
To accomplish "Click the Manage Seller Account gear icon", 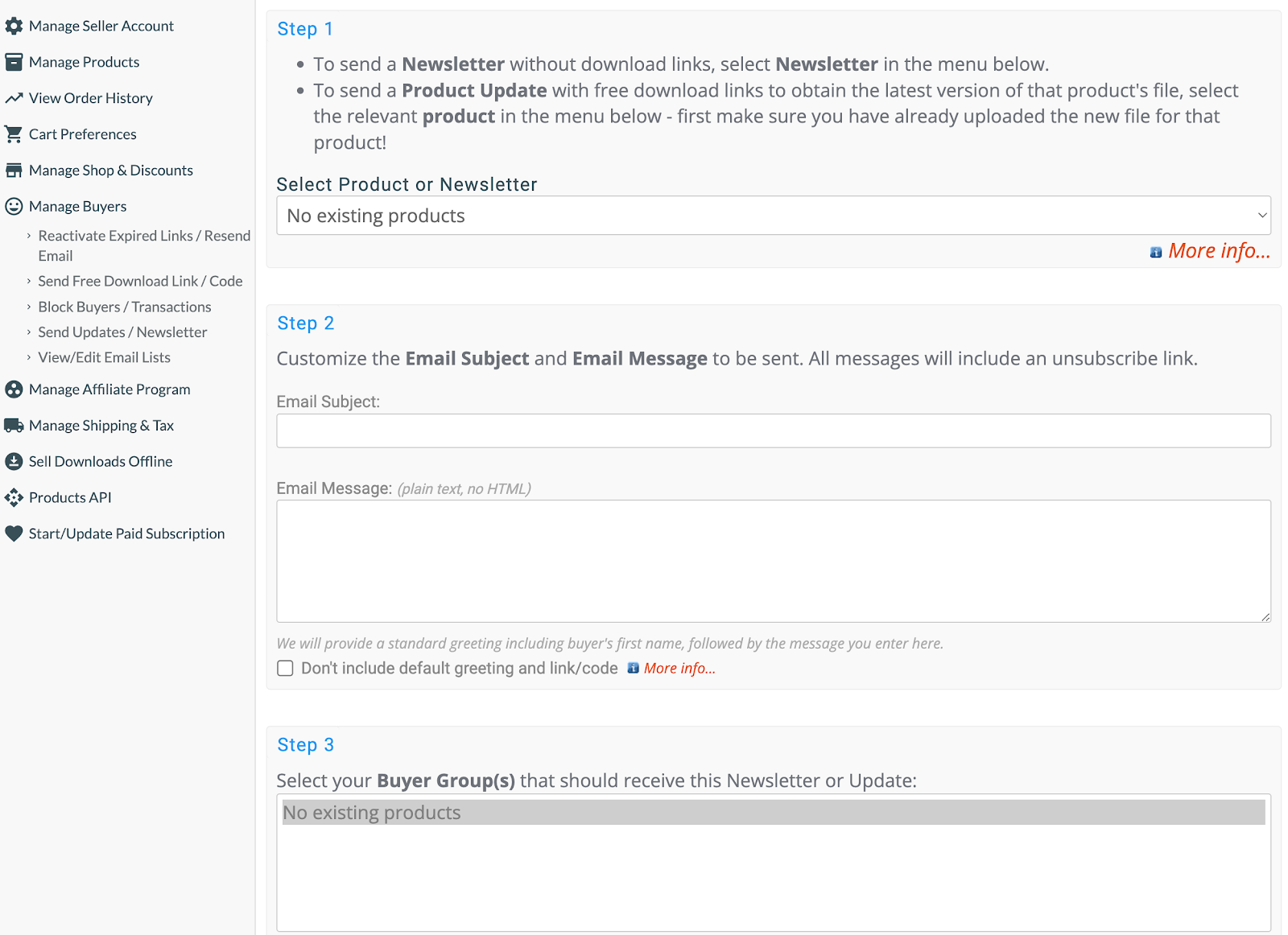I will click(14, 25).
